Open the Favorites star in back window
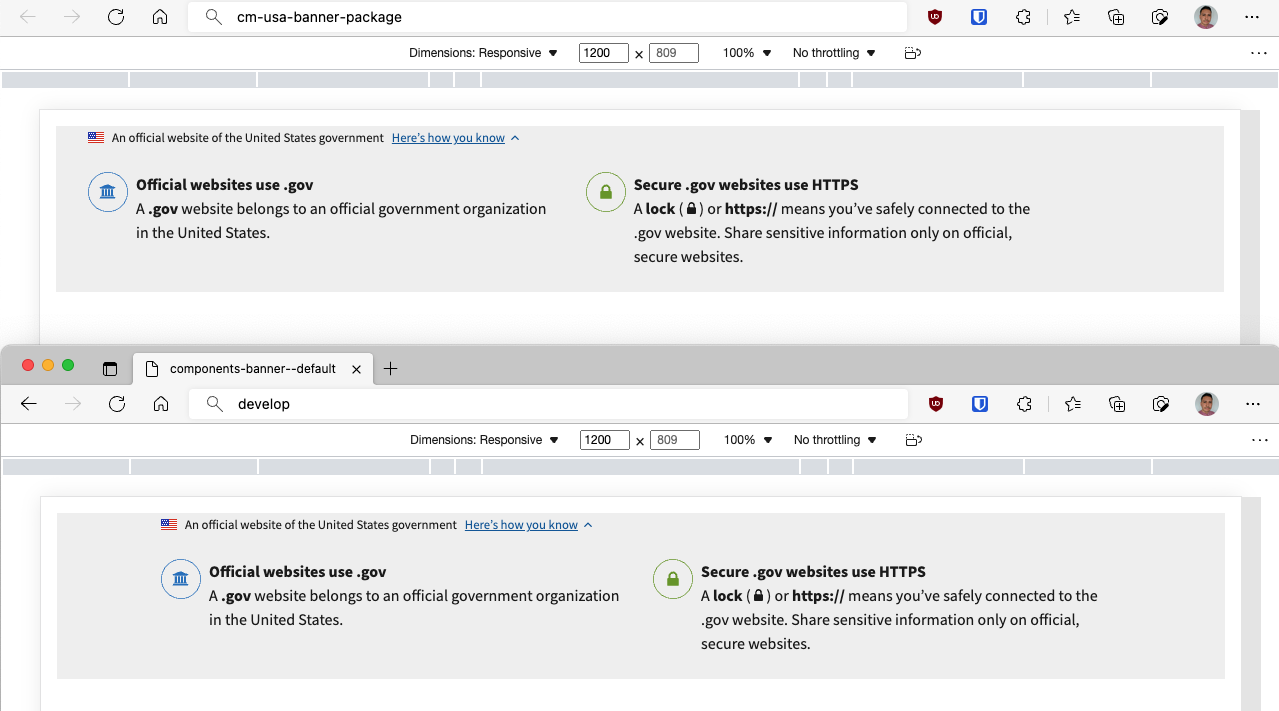 point(1072,17)
